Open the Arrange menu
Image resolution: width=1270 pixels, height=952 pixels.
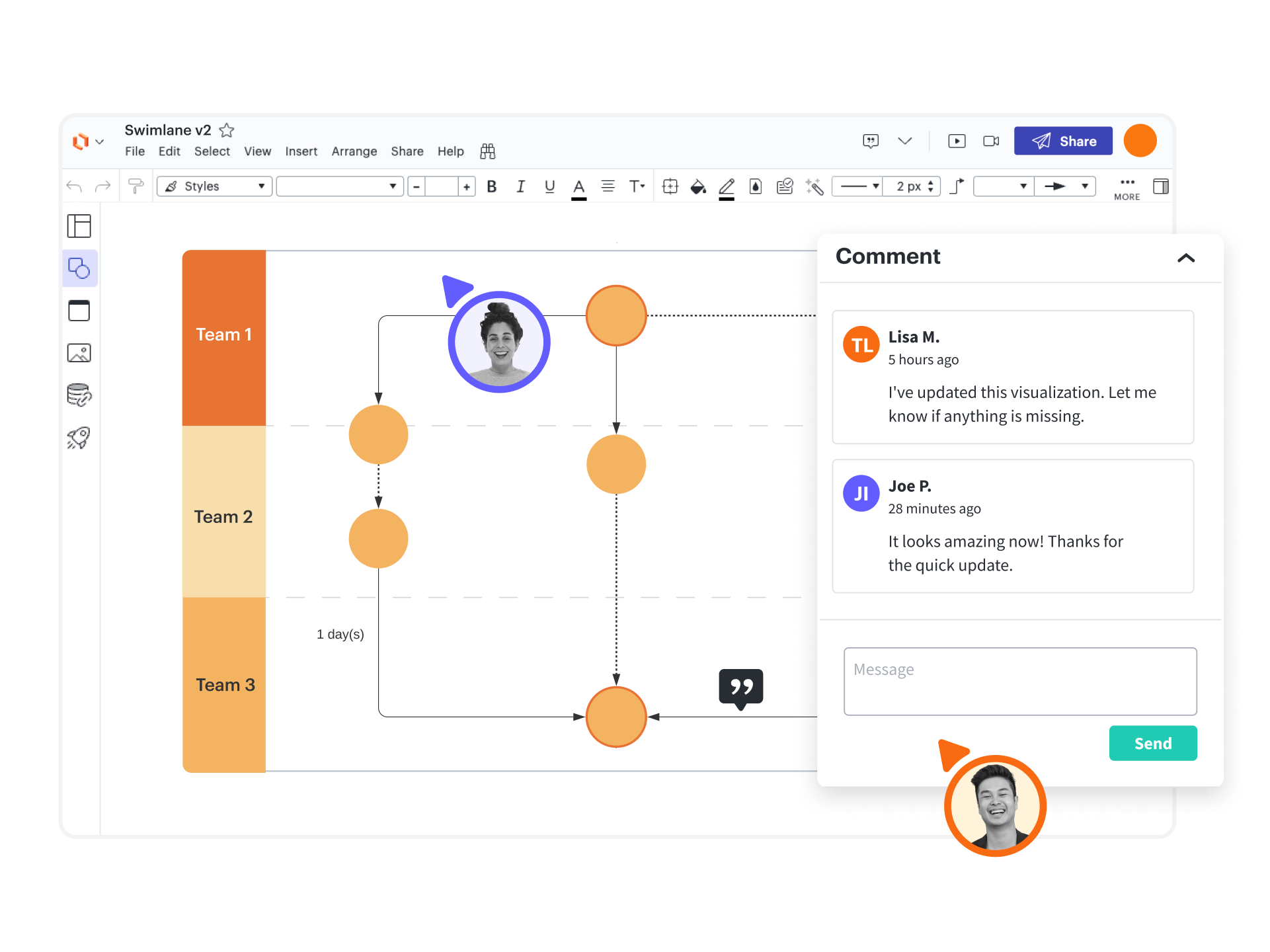pyautogui.click(x=354, y=151)
